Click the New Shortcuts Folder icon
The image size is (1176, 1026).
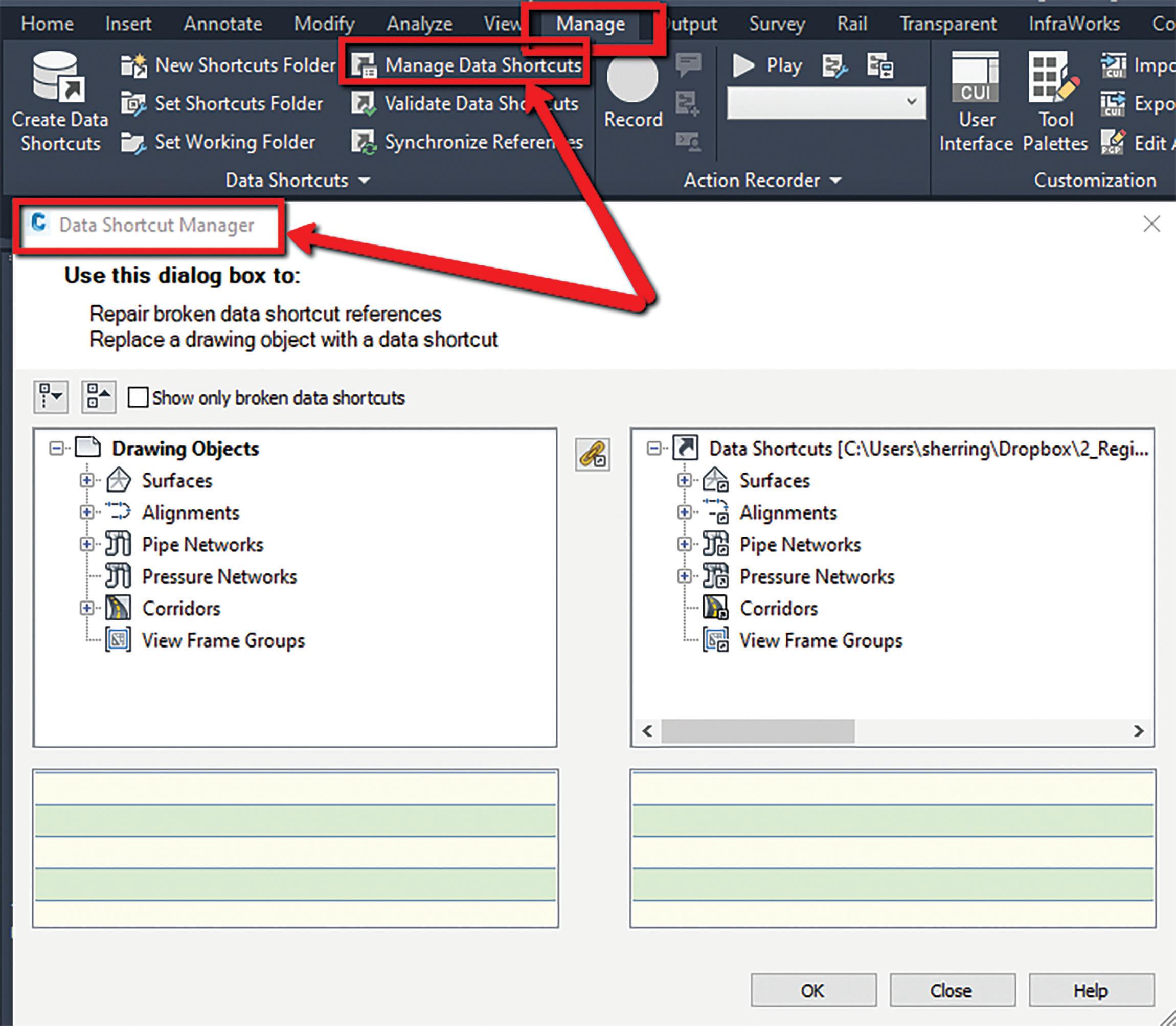134,66
